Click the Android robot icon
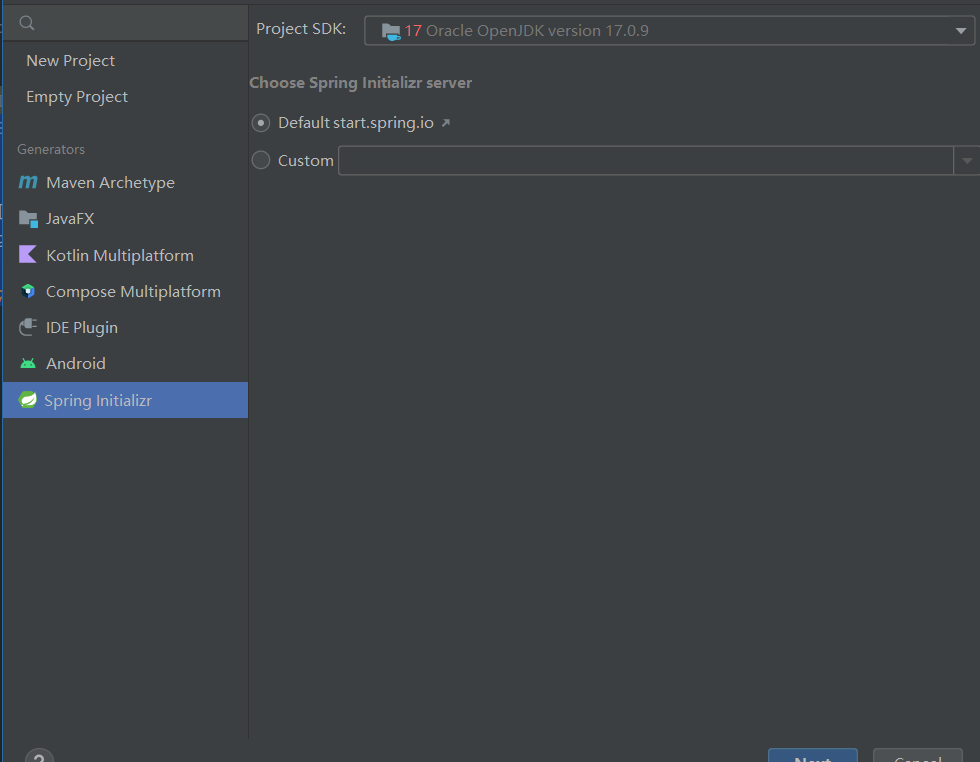Image resolution: width=980 pixels, height=762 pixels. click(28, 363)
